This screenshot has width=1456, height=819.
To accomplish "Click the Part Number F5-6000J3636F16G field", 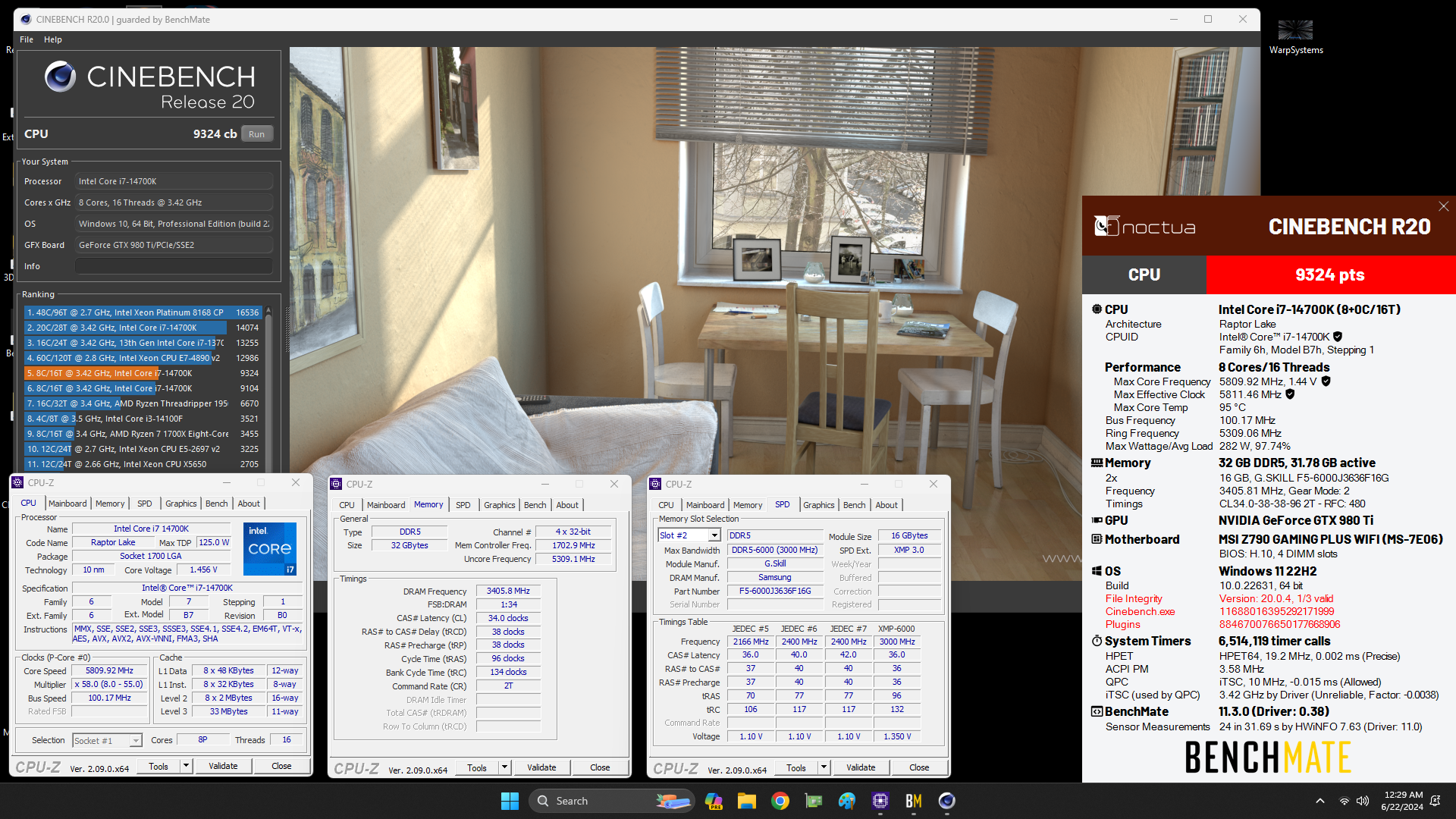I will 775,591.
